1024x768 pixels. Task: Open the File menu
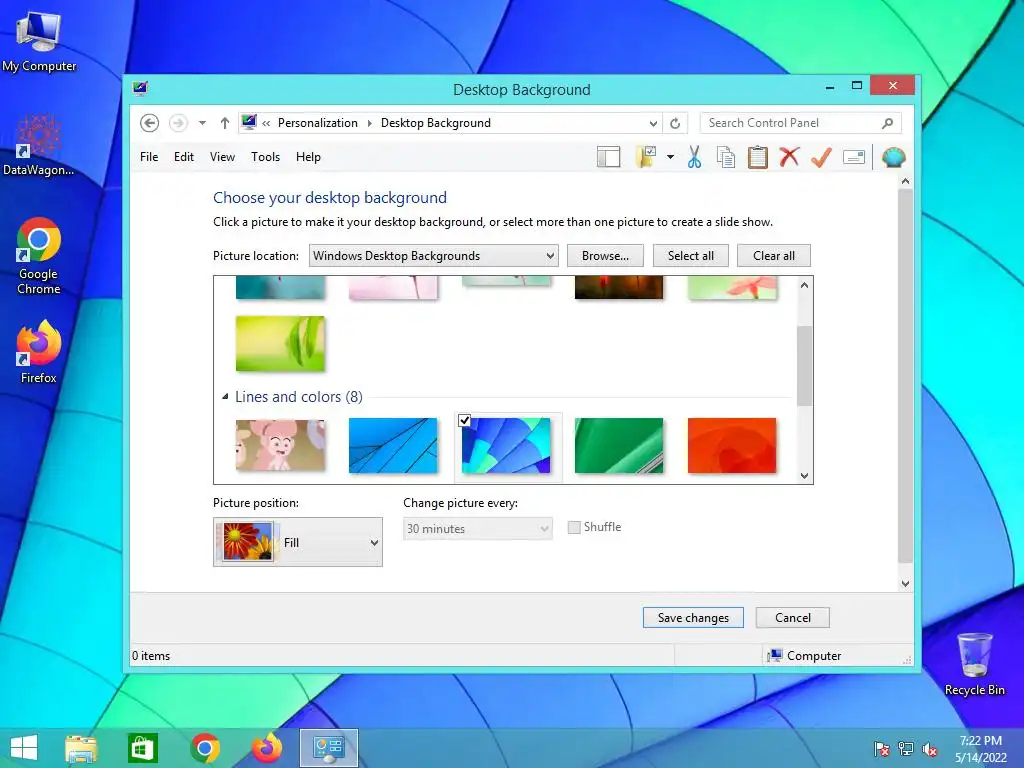tap(149, 157)
